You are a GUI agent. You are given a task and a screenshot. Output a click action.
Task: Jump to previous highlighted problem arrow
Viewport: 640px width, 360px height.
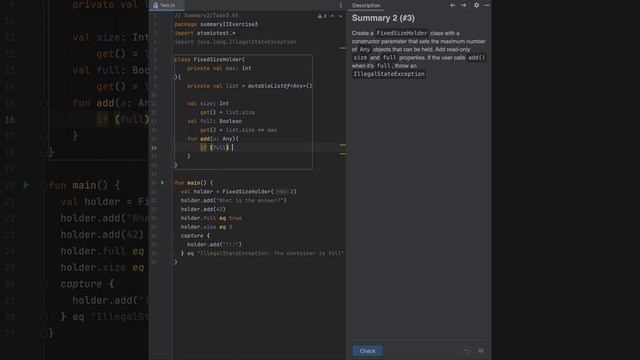pos(333,16)
